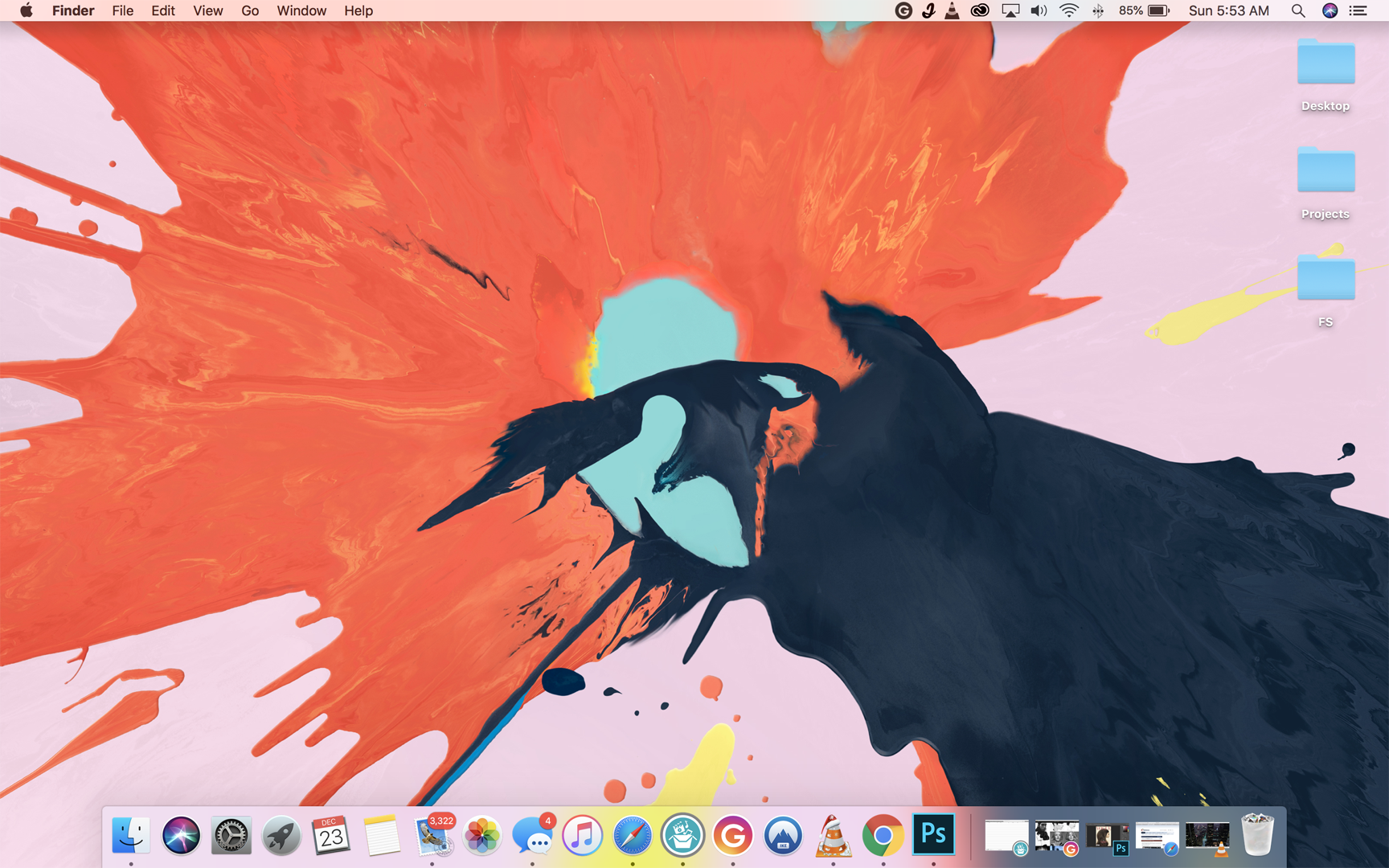Image resolution: width=1389 pixels, height=868 pixels.
Task: Launch Adobe Photoshop from Dock
Action: [x=933, y=834]
